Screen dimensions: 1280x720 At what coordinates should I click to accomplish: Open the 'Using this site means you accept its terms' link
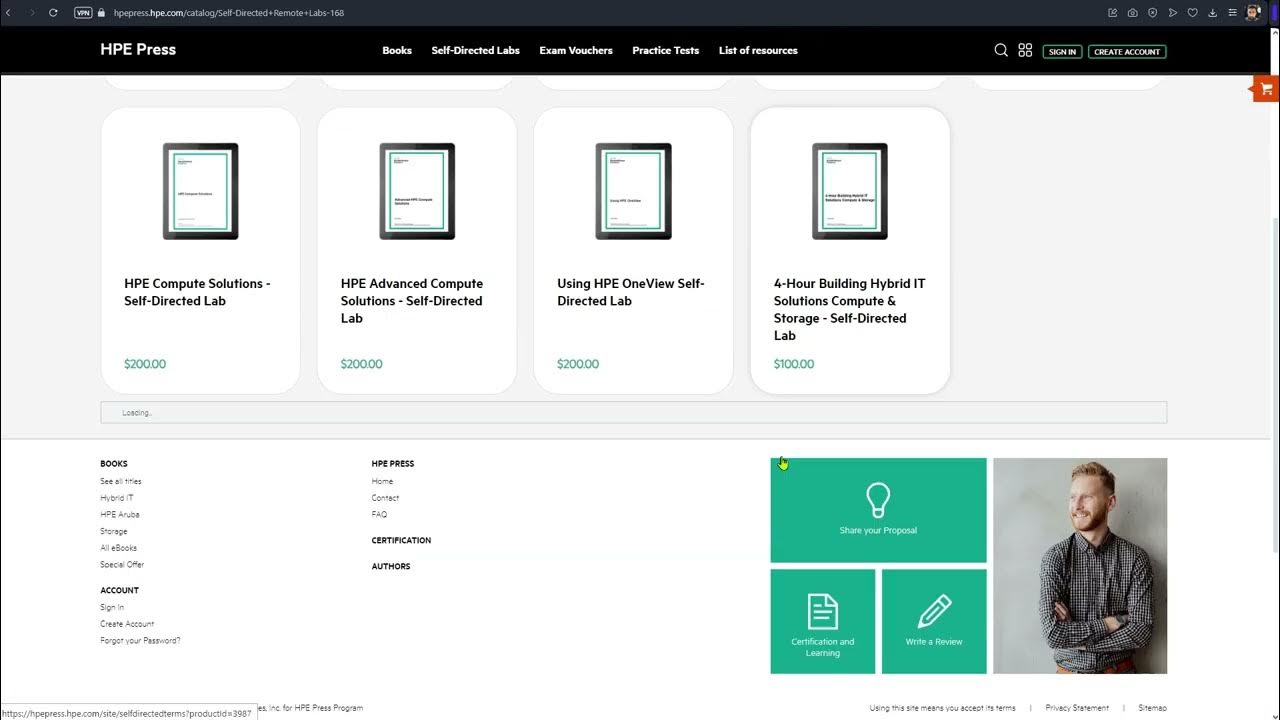coord(942,708)
